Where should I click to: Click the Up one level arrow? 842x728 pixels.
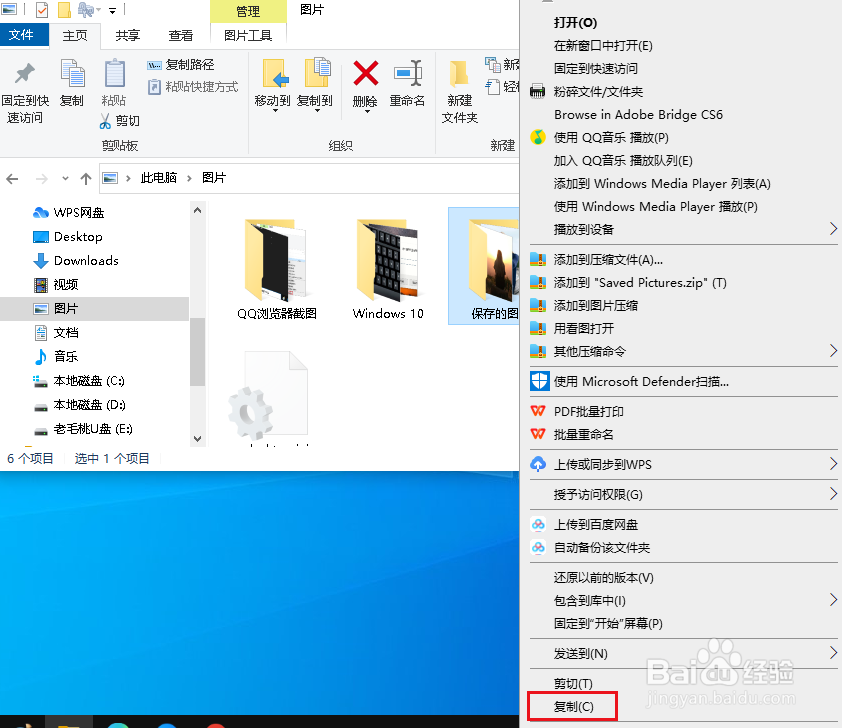click(x=86, y=179)
